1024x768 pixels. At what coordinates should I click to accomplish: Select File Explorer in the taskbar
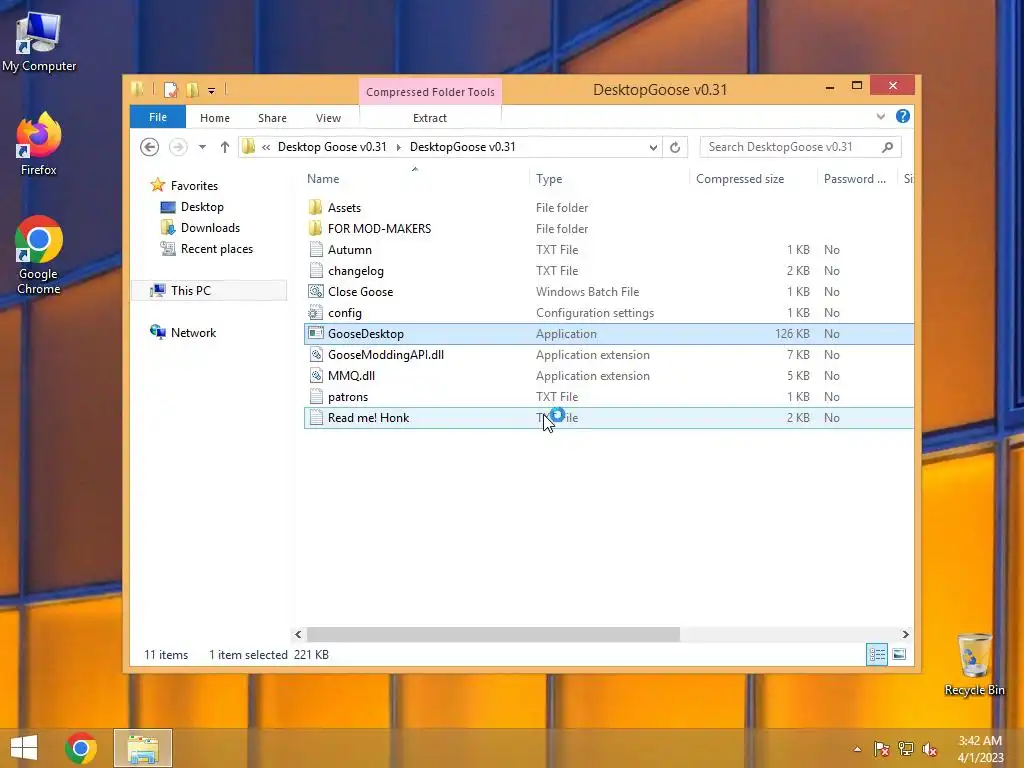click(x=143, y=748)
